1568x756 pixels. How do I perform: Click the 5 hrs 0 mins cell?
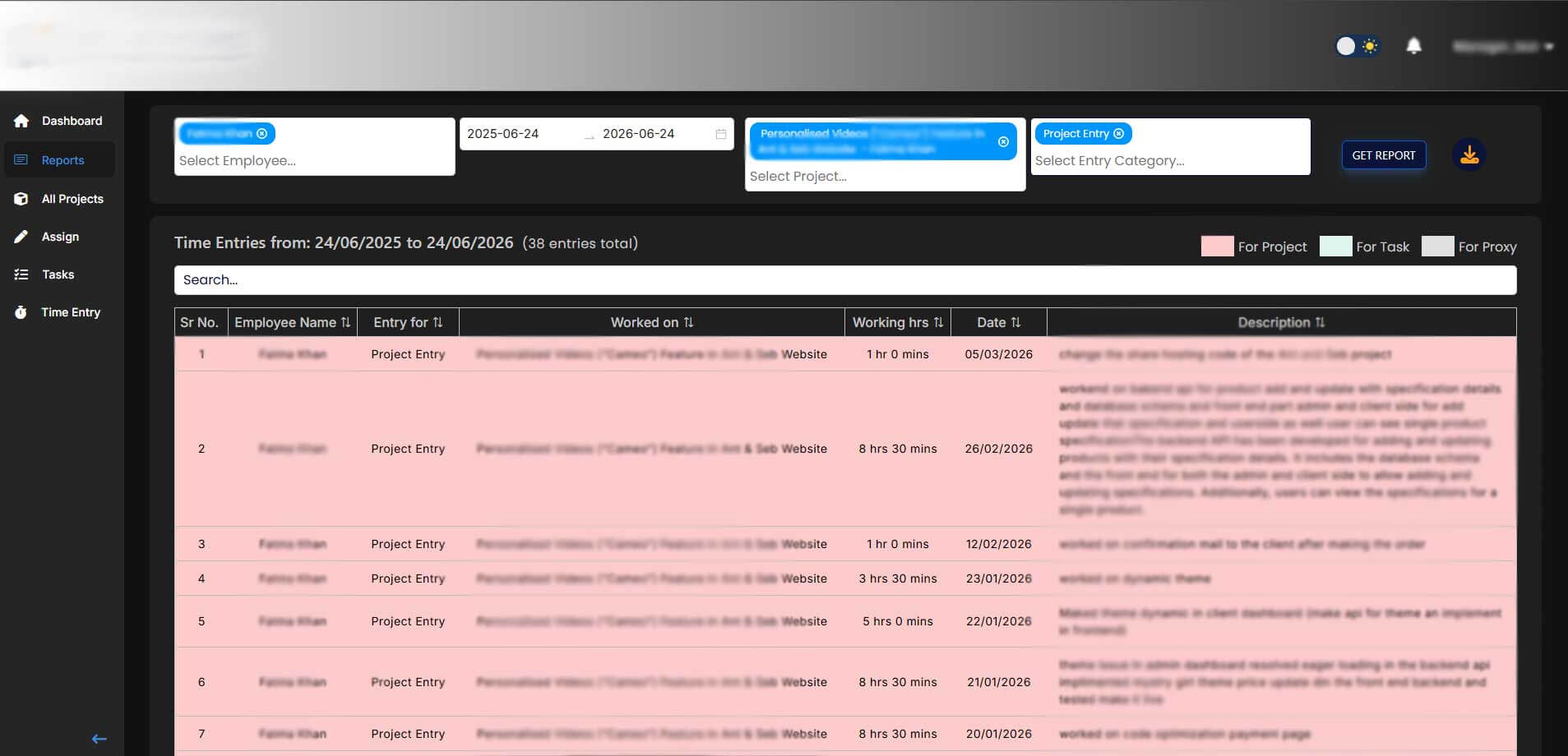898,621
